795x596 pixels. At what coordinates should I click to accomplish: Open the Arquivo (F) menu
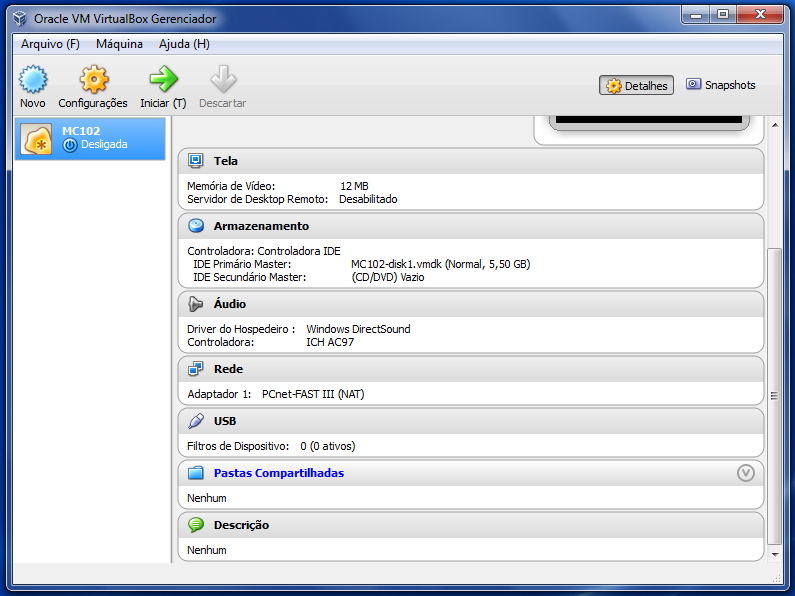click(50, 44)
